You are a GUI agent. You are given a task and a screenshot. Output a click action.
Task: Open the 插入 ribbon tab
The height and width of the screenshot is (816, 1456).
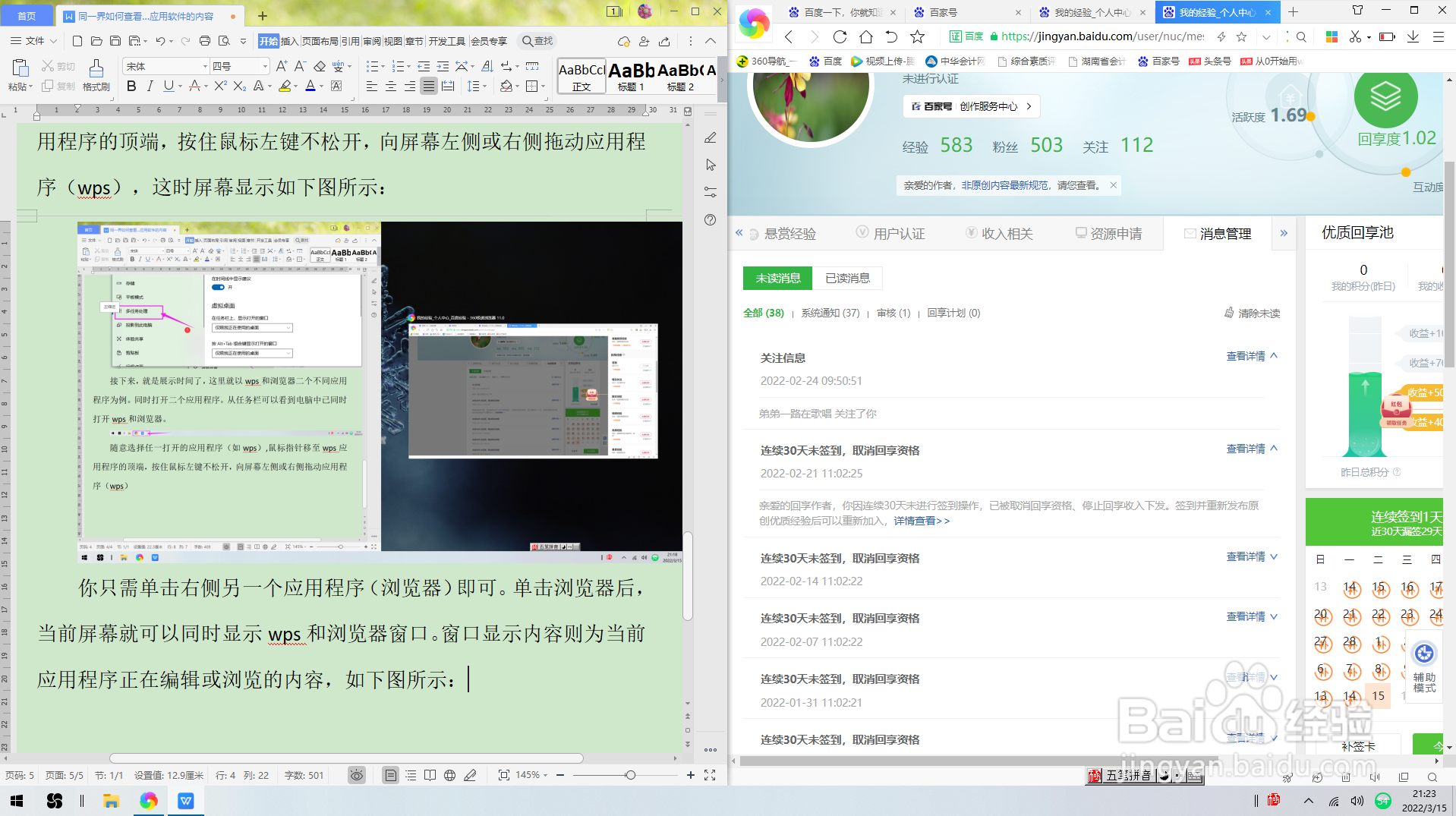[289, 41]
